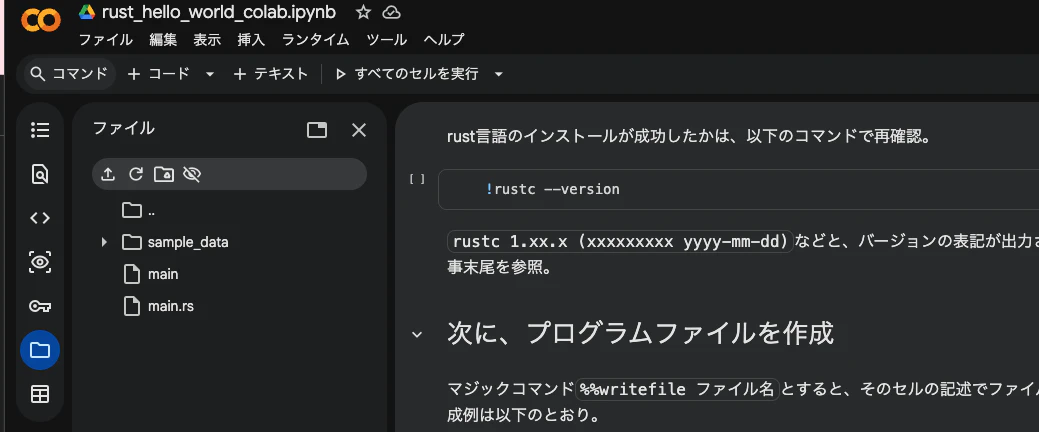Star the rust_hello_world_colab.ipynb notebook
Image resolution: width=1039 pixels, height=432 pixels.
[x=362, y=12]
